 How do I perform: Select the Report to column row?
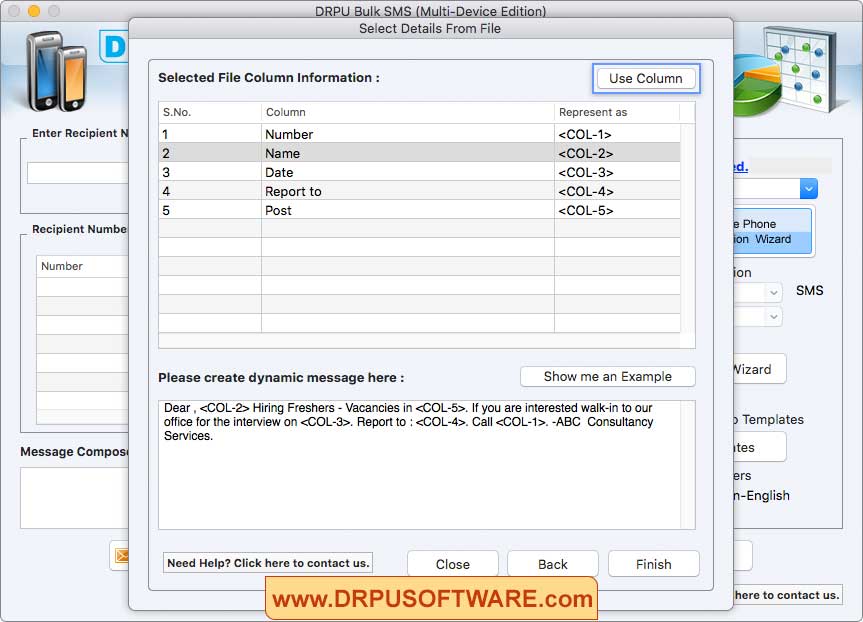click(x=419, y=191)
